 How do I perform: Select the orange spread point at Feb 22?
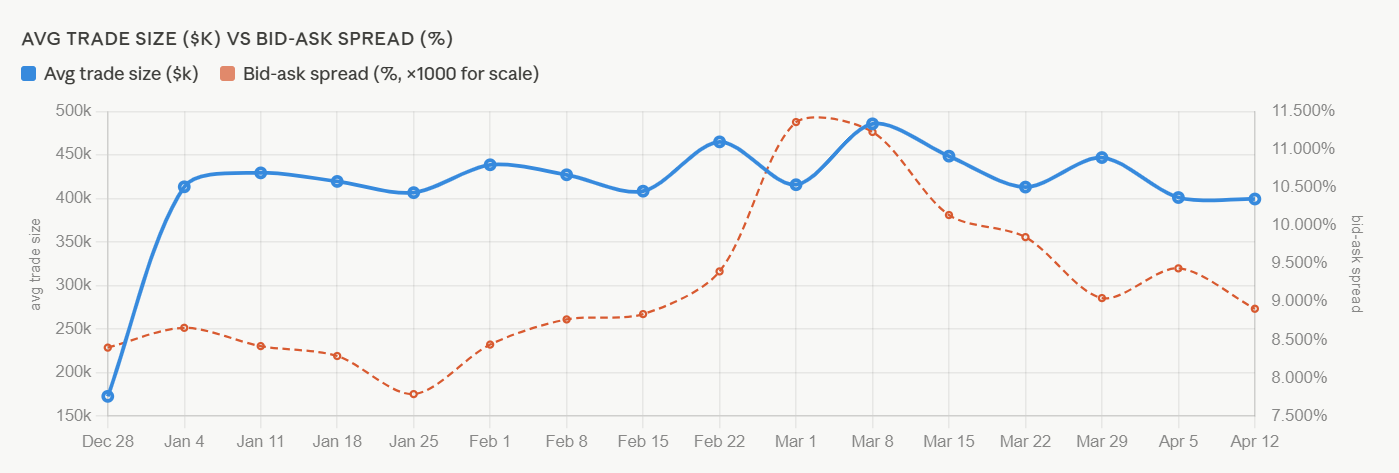(x=719, y=271)
